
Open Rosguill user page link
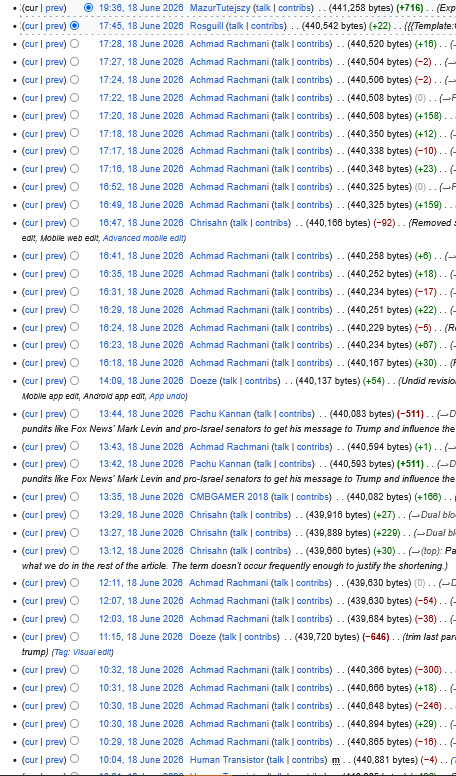pos(206,26)
